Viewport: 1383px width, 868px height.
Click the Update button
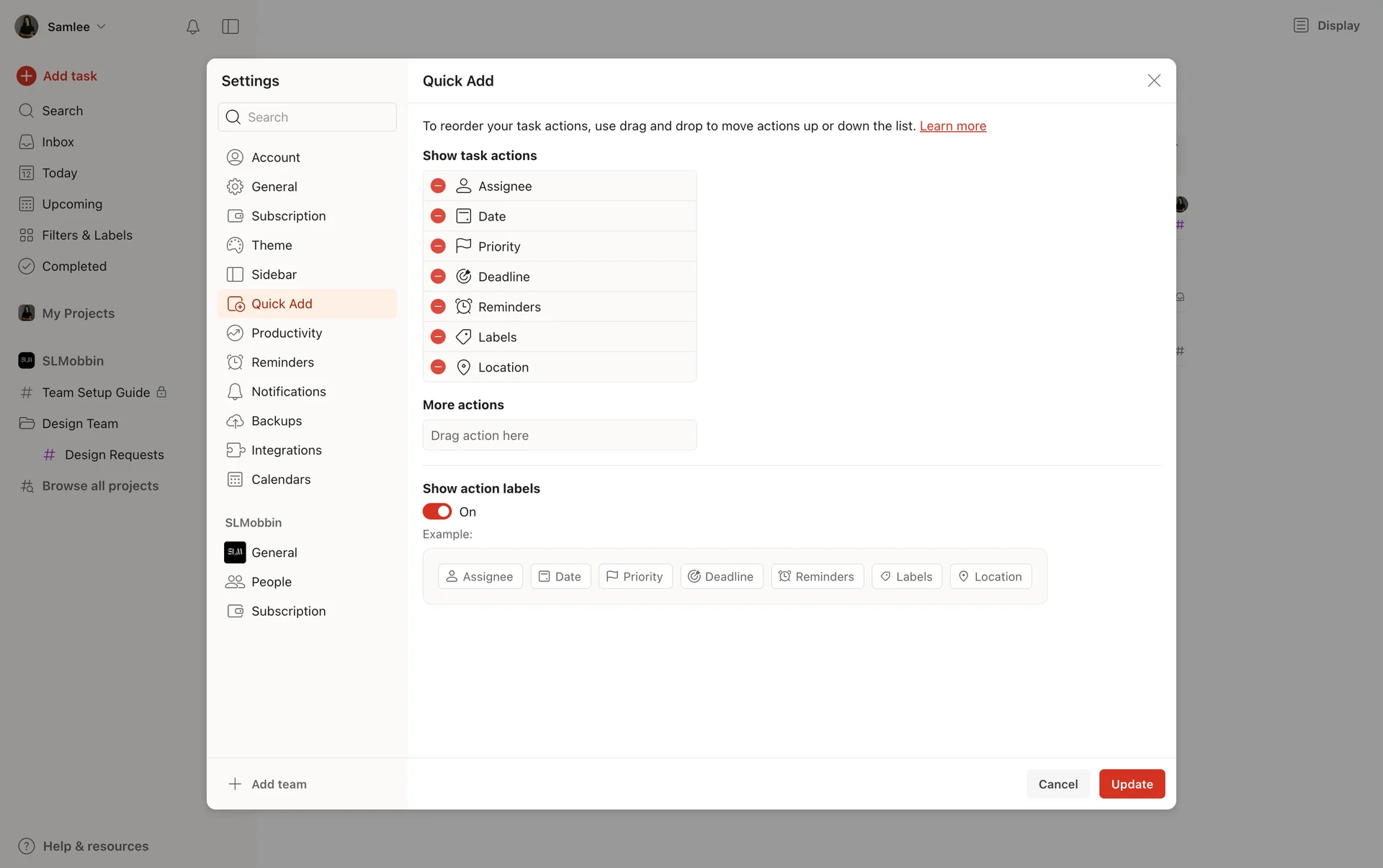coord(1132,784)
